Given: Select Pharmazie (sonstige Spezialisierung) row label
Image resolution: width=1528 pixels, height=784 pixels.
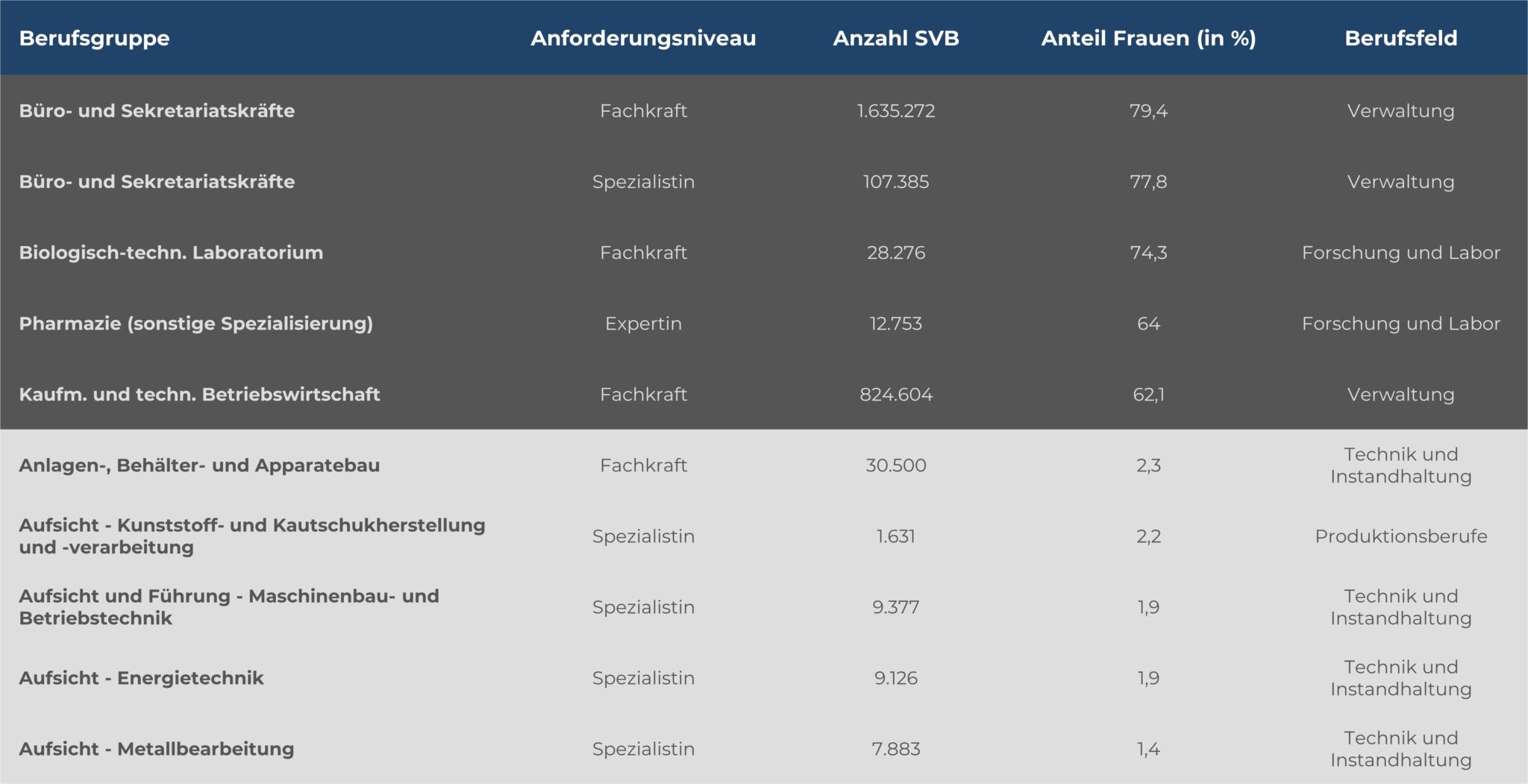Looking at the screenshot, I should (x=195, y=324).
